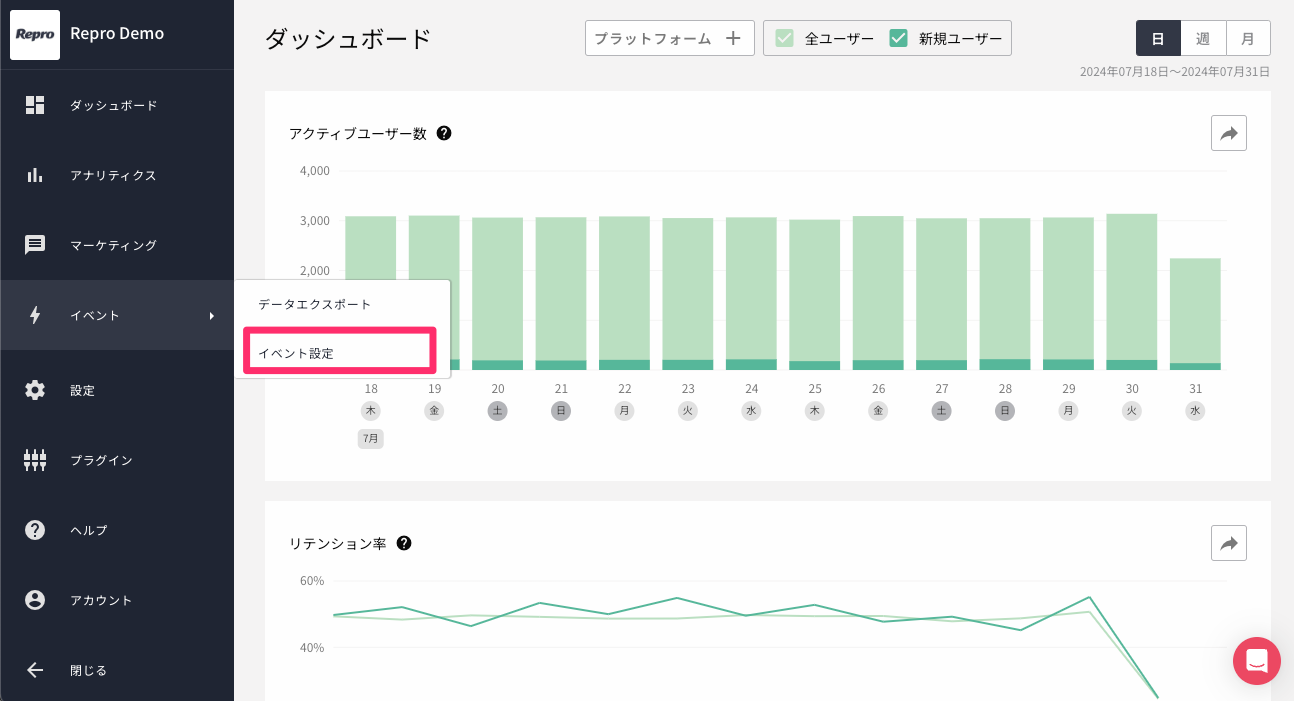Image resolution: width=1294 pixels, height=701 pixels.
Task: Open the Plugins equalizer icon
Action: [x=35, y=460]
